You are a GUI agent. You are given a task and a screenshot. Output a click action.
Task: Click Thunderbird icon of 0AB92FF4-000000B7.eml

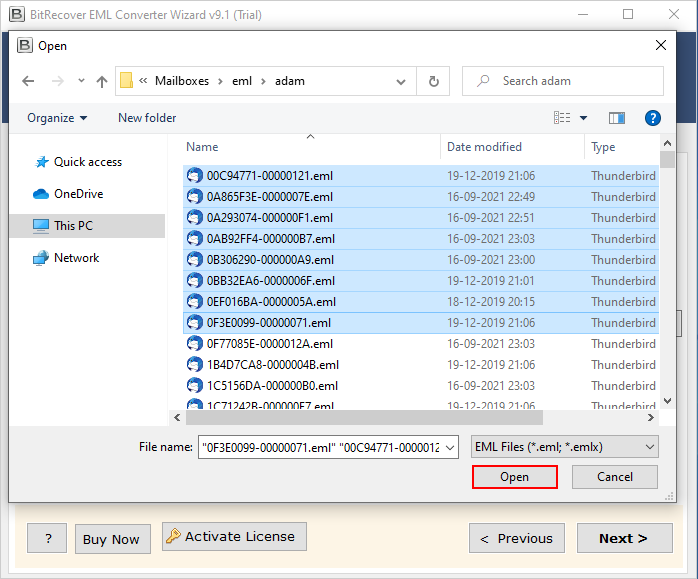(195, 239)
